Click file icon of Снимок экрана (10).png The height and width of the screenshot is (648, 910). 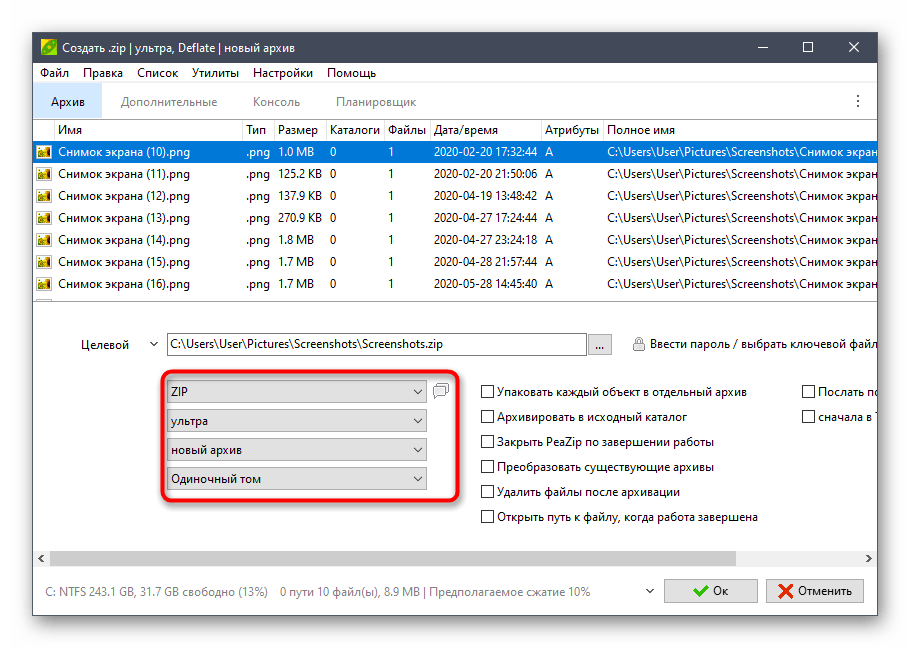pos(44,152)
